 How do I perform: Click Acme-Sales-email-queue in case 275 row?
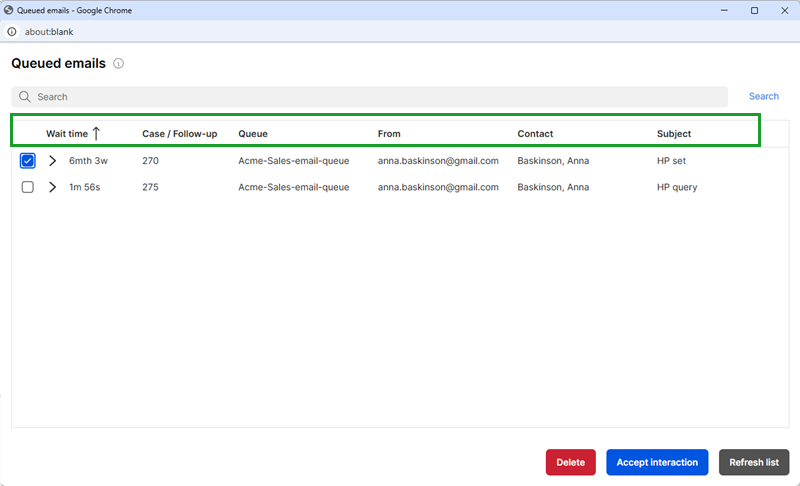(x=294, y=187)
